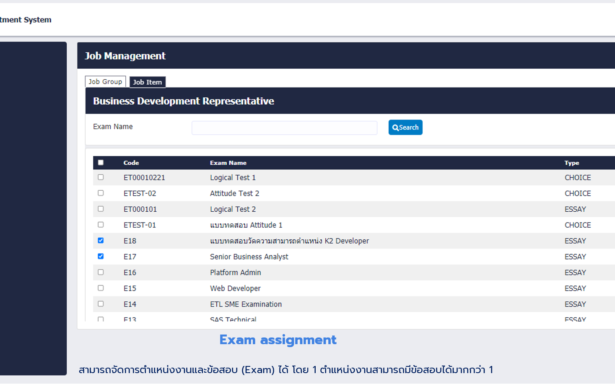
Task: Toggle the select-all checkbox in the table header
Action: (101, 162)
